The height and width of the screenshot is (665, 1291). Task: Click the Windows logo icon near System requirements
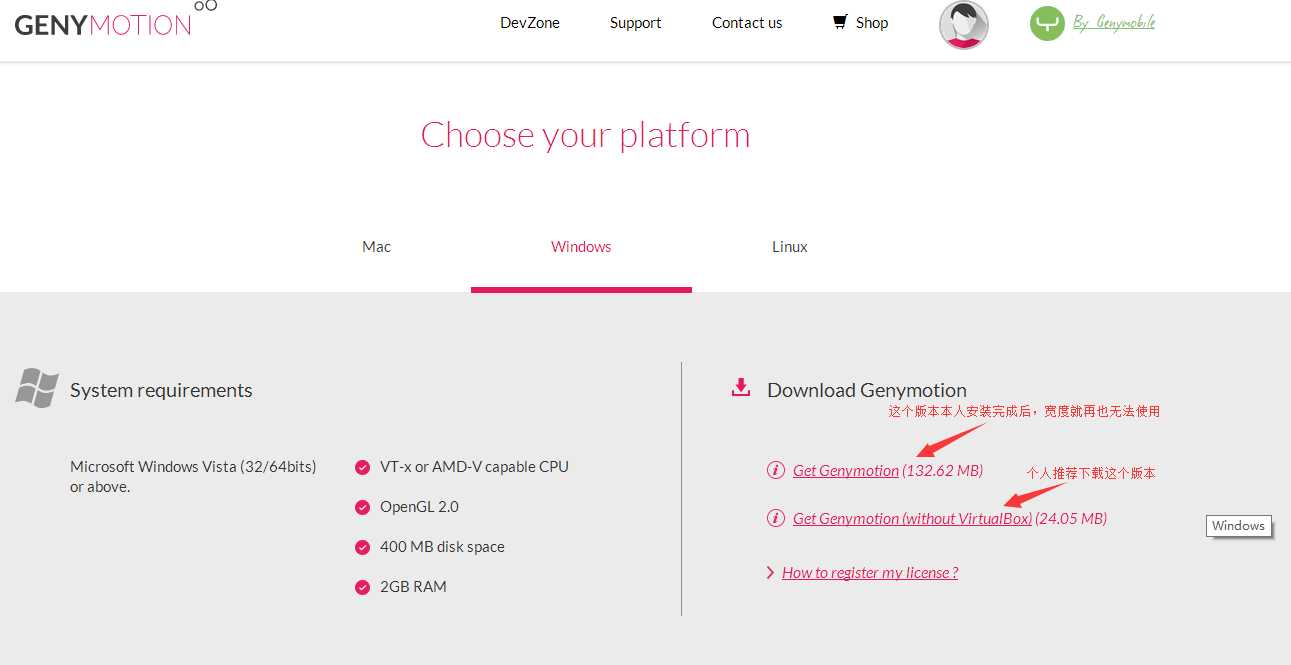click(x=37, y=388)
